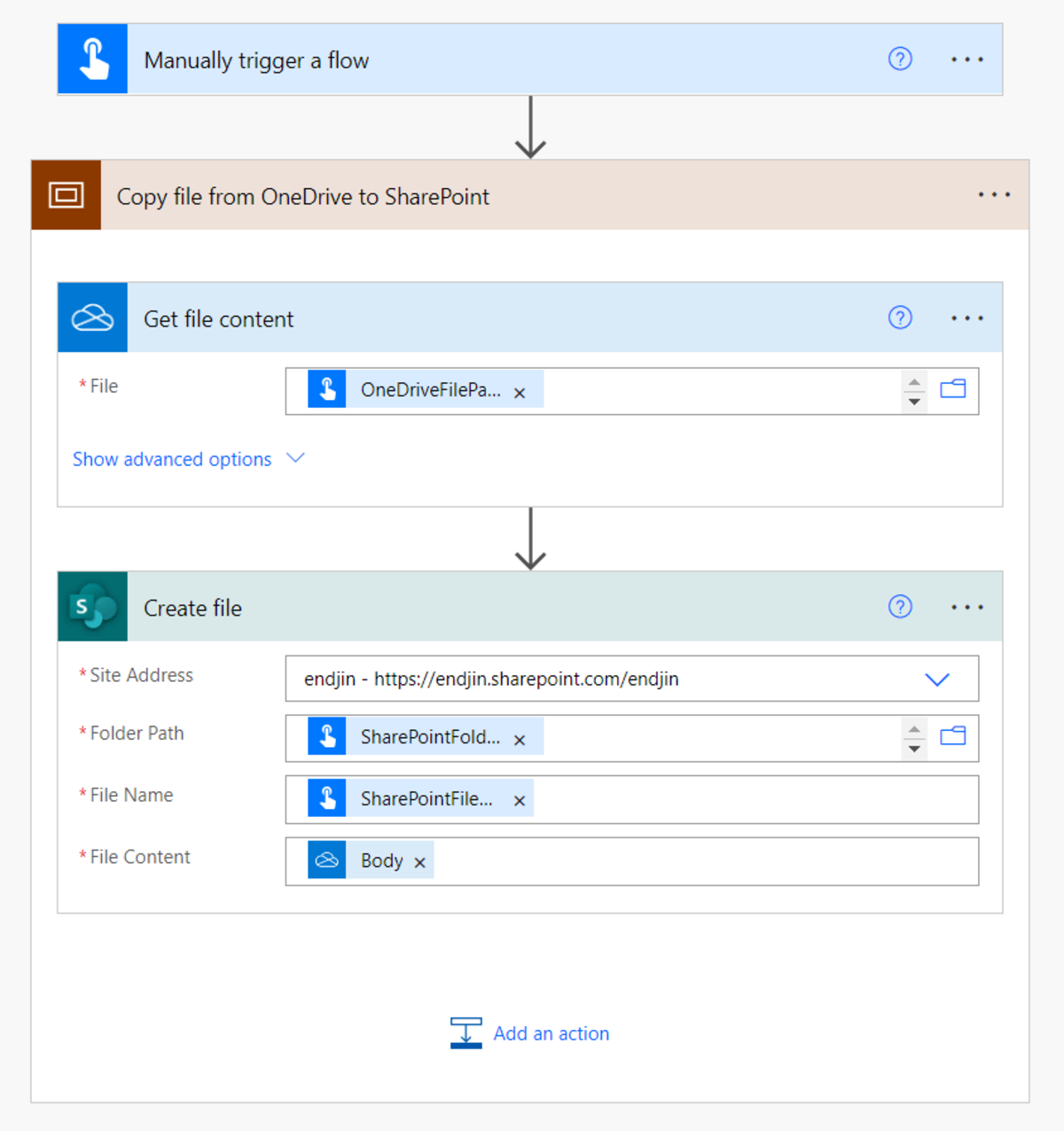This screenshot has height=1131, width=1064.
Task: Expand Show advanced options chevron
Action: coord(296,459)
